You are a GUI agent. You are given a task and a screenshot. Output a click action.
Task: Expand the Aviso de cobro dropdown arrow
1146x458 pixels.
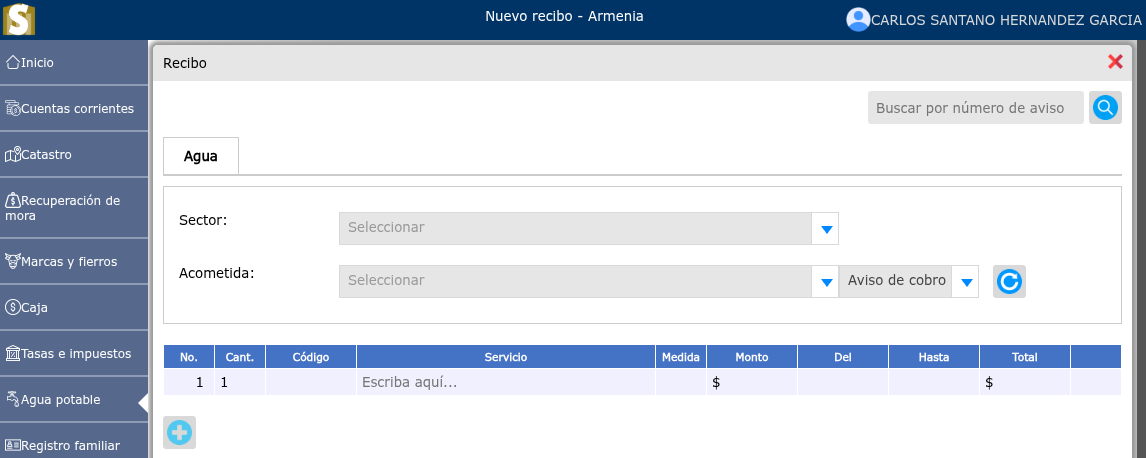(965, 281)
